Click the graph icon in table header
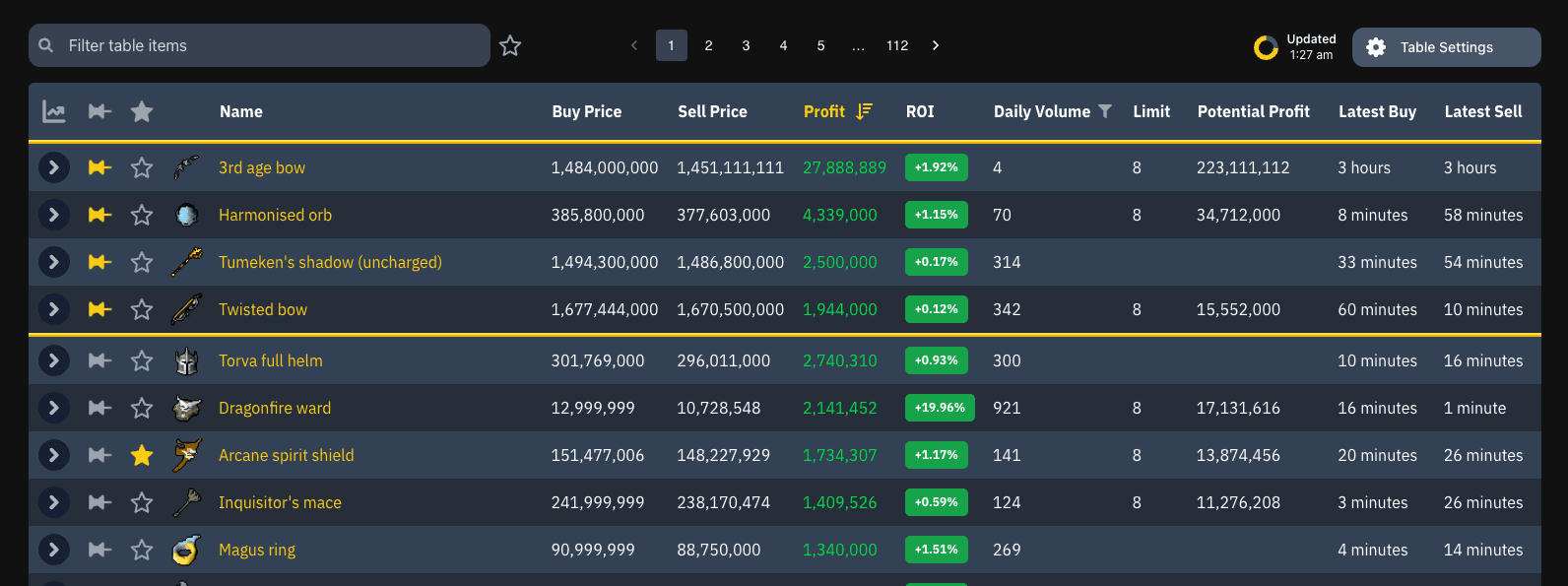Screen dimensions: 1568x586 point(54,111)
